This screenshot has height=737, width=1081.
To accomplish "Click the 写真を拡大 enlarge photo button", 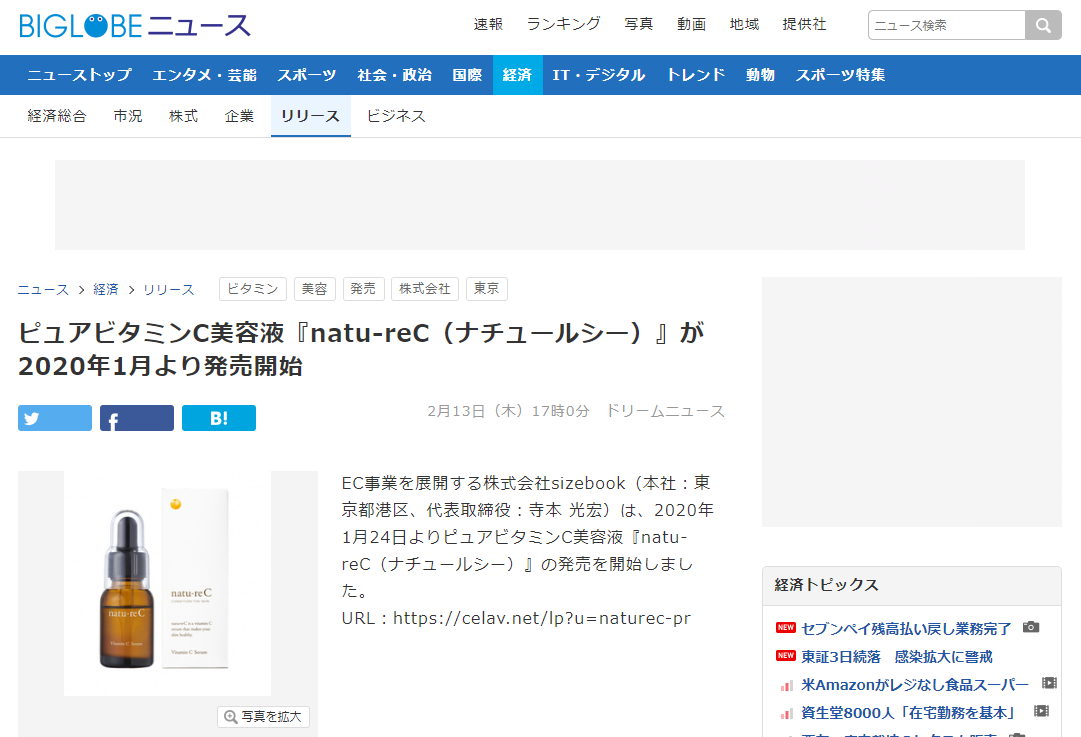I will [263, 717].
